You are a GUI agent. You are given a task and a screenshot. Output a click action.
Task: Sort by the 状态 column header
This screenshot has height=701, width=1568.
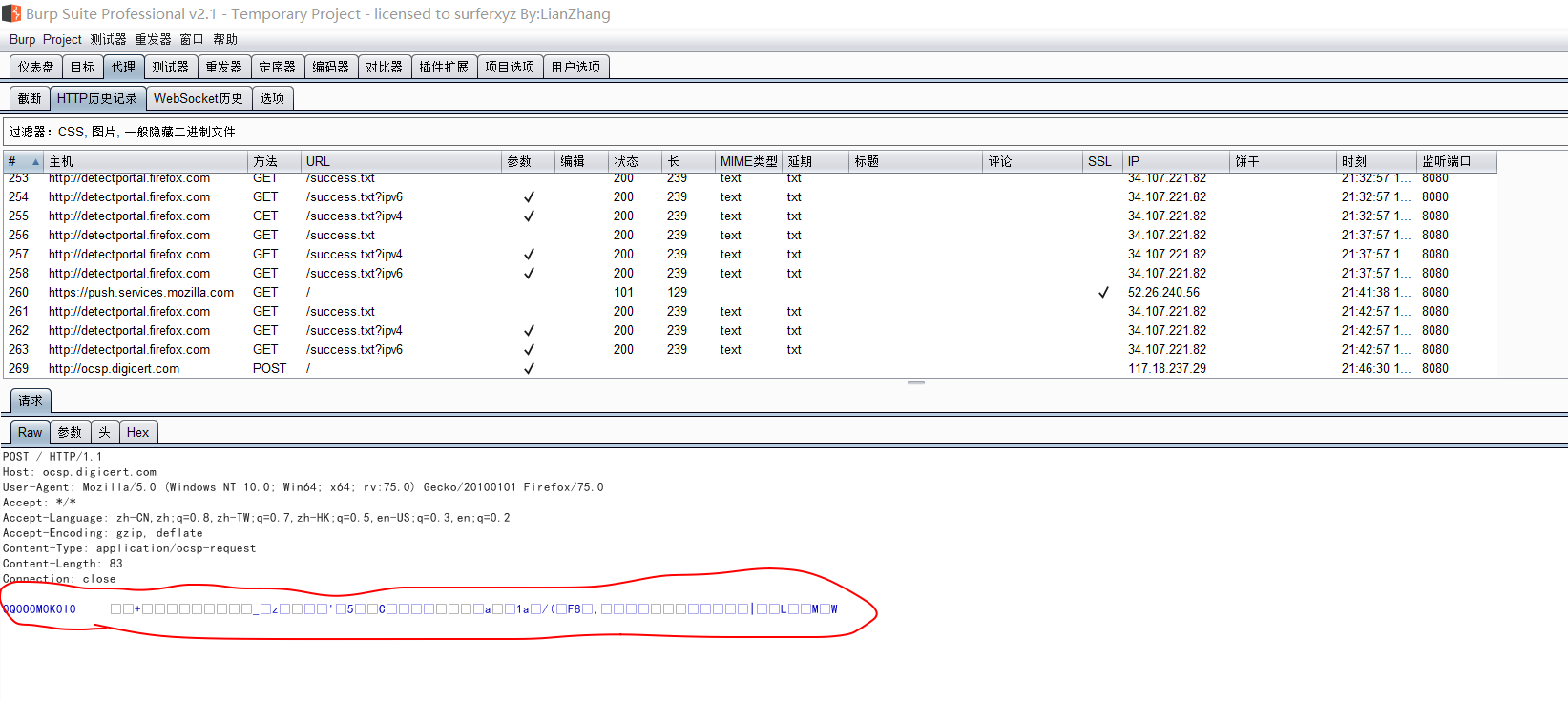click(635, 161)
